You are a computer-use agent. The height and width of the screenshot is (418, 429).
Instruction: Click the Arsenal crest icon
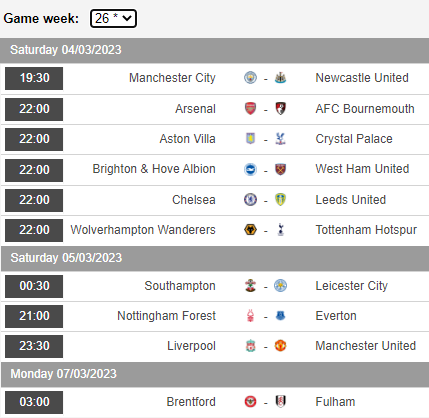tap(250, 109)
